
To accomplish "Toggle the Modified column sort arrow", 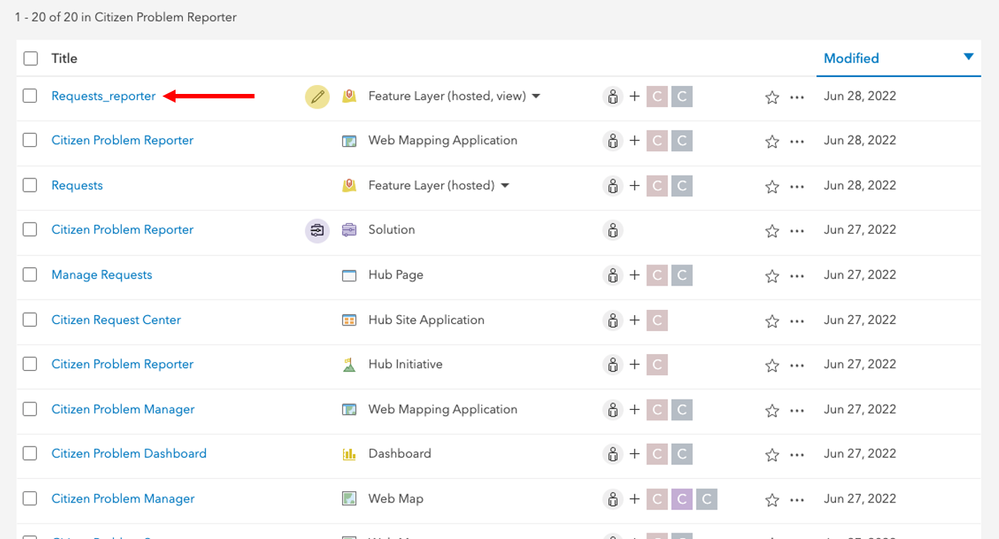I will click(x=968, y=57).
